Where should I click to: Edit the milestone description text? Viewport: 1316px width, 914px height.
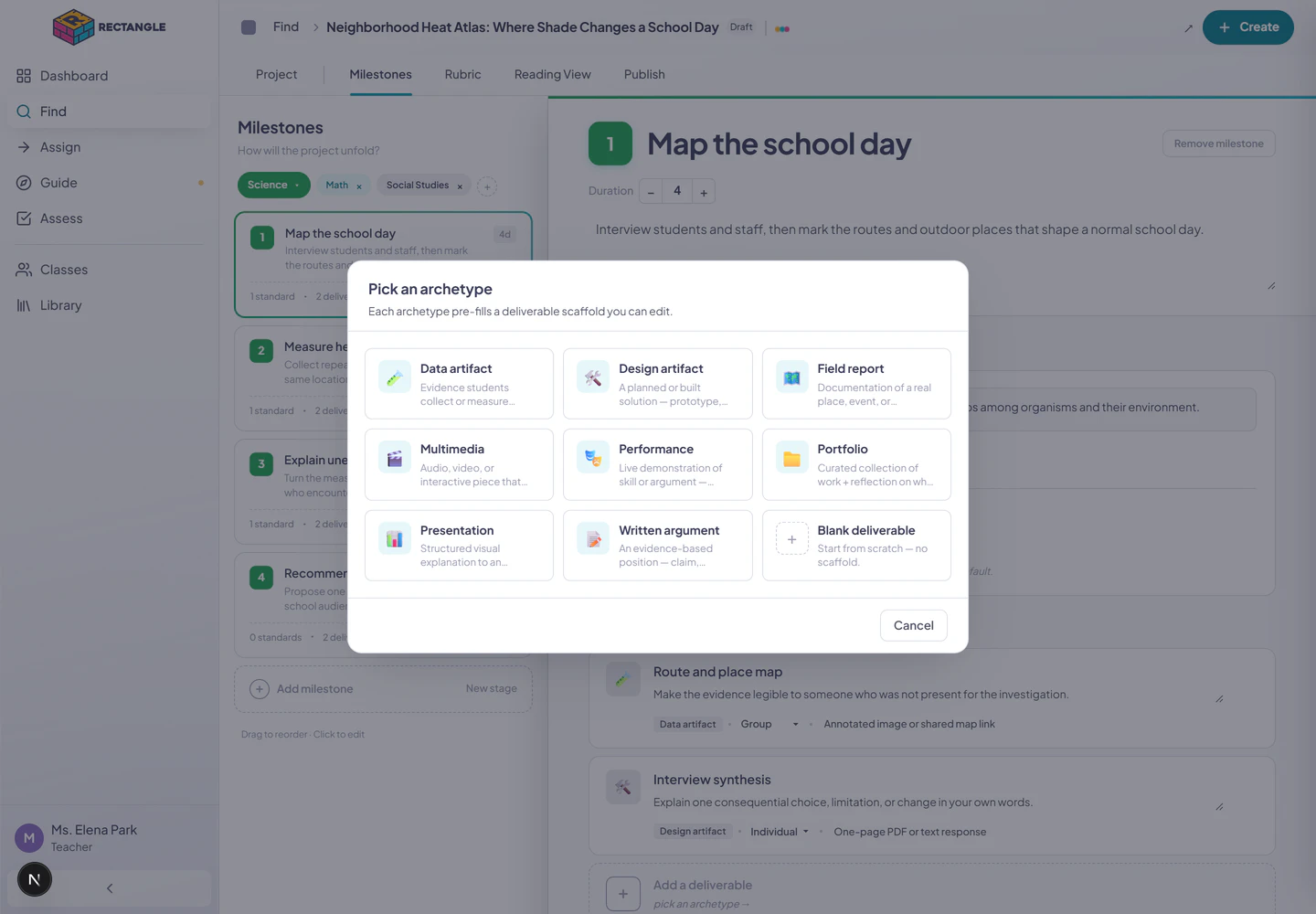point(932,254)
